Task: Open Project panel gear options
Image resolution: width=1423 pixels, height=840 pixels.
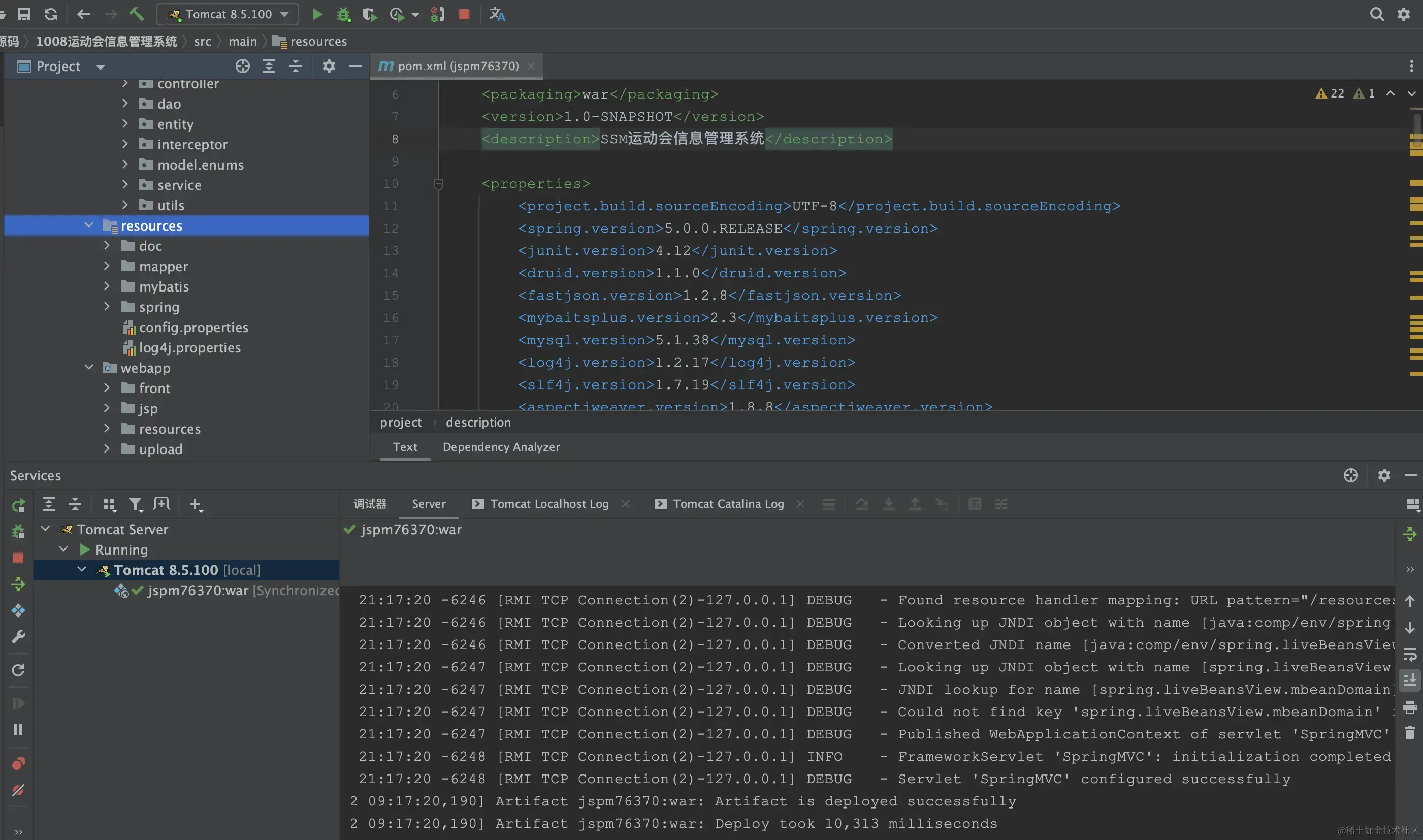Action: pyautogui.click(x=329, y=66)
